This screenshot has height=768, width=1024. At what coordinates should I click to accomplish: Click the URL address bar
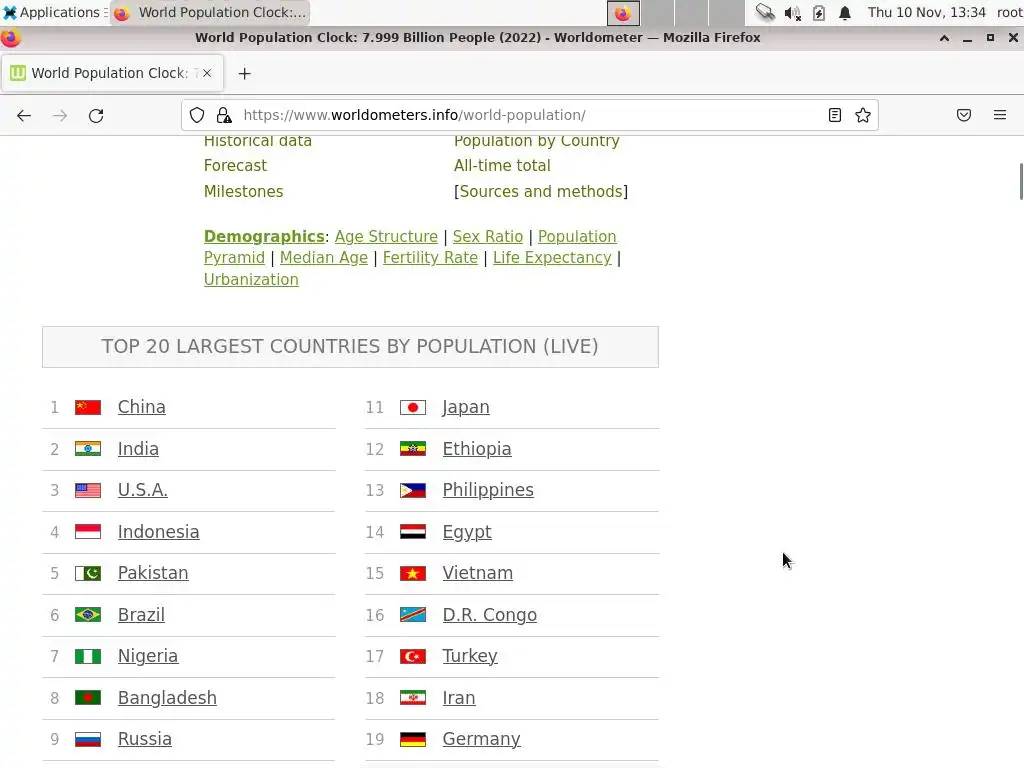click(x=529, y=116)
